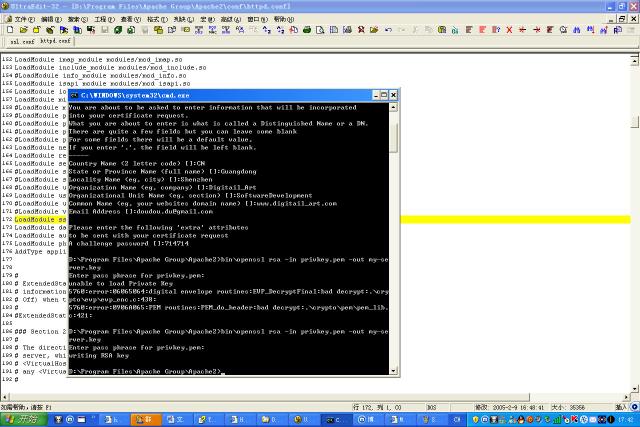Click 'State or Province Name' Guangdong line

[x=162, y=171]
